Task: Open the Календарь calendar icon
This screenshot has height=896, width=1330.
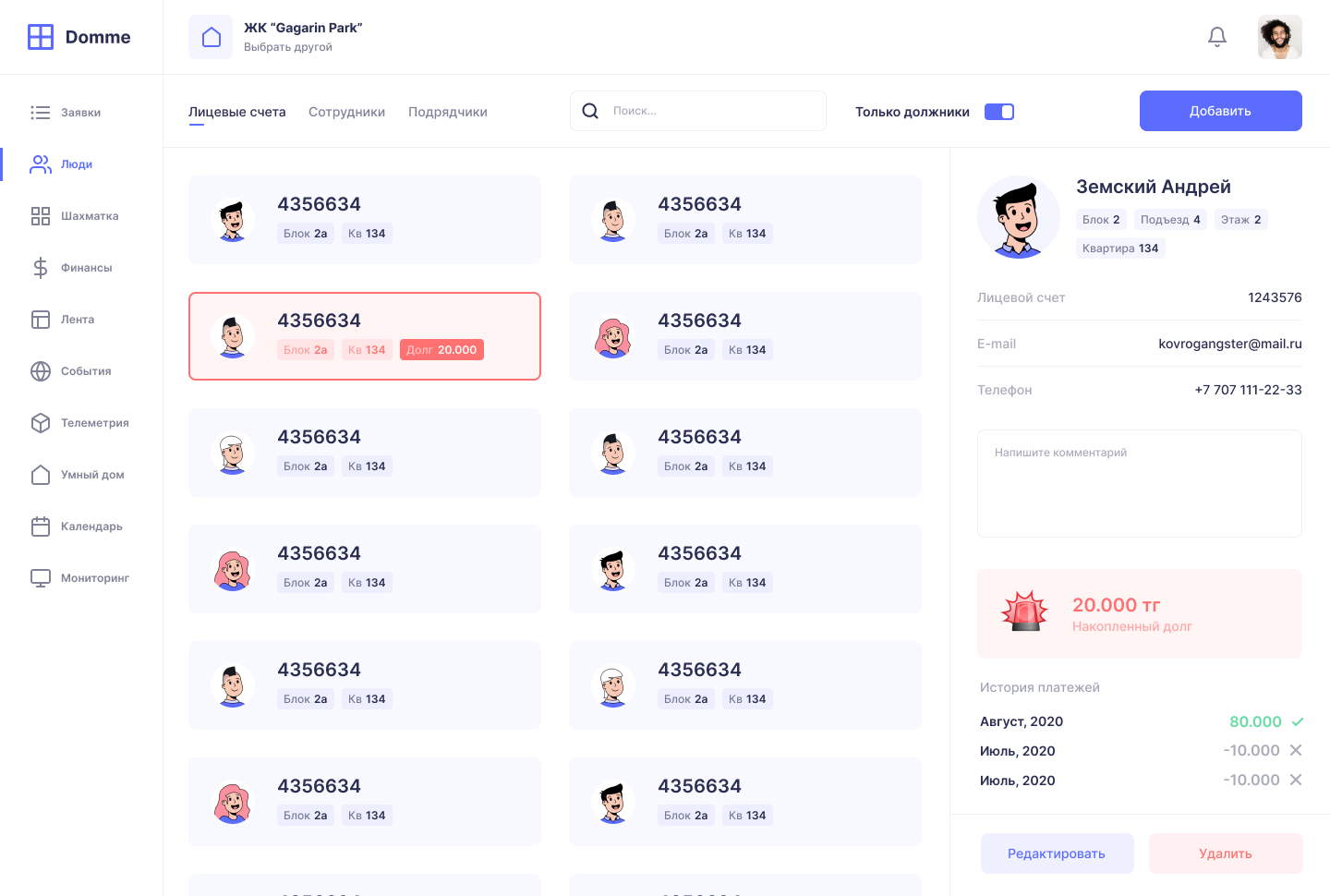Action: 41,527
